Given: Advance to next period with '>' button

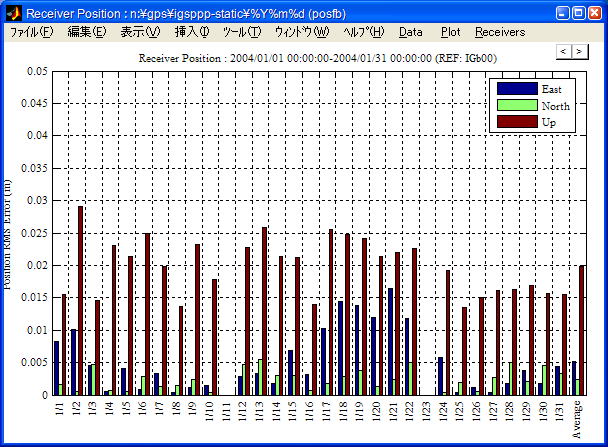Looking at the screenshot, I should tap(579, 51).
